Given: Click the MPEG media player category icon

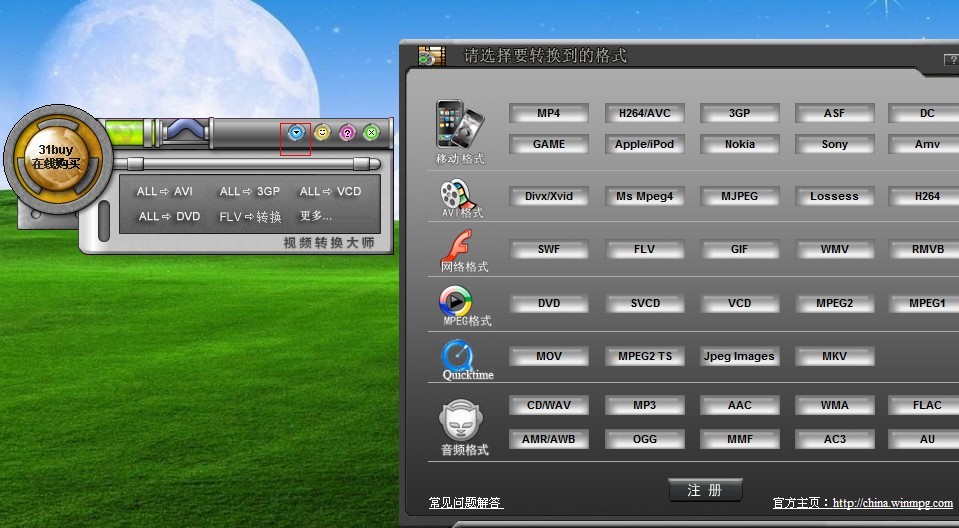Looking at the screenshot, I should click(456, 300).
